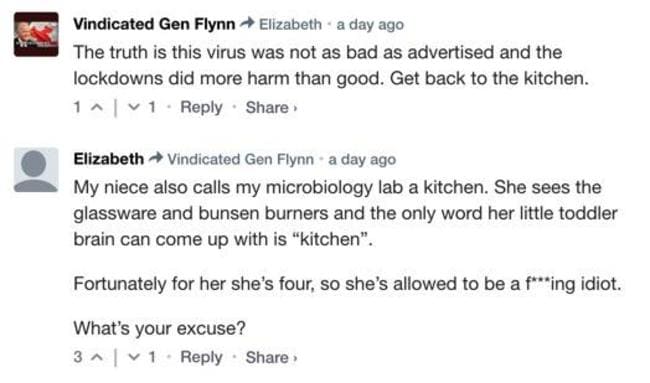View upvote count on Elizabeth's reply

point(78,357)
